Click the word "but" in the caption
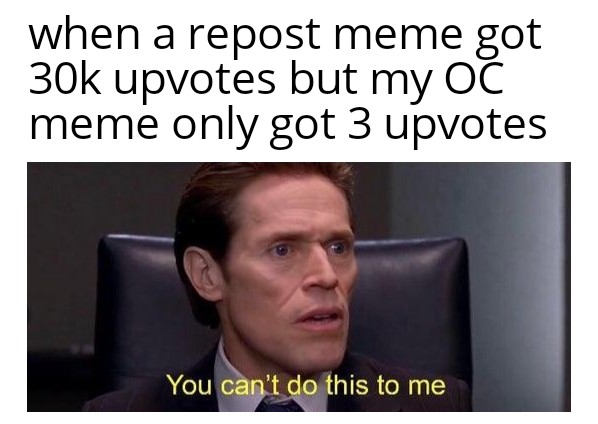The width and height of the screenshot is (598, 424). [x=324, y=78]
